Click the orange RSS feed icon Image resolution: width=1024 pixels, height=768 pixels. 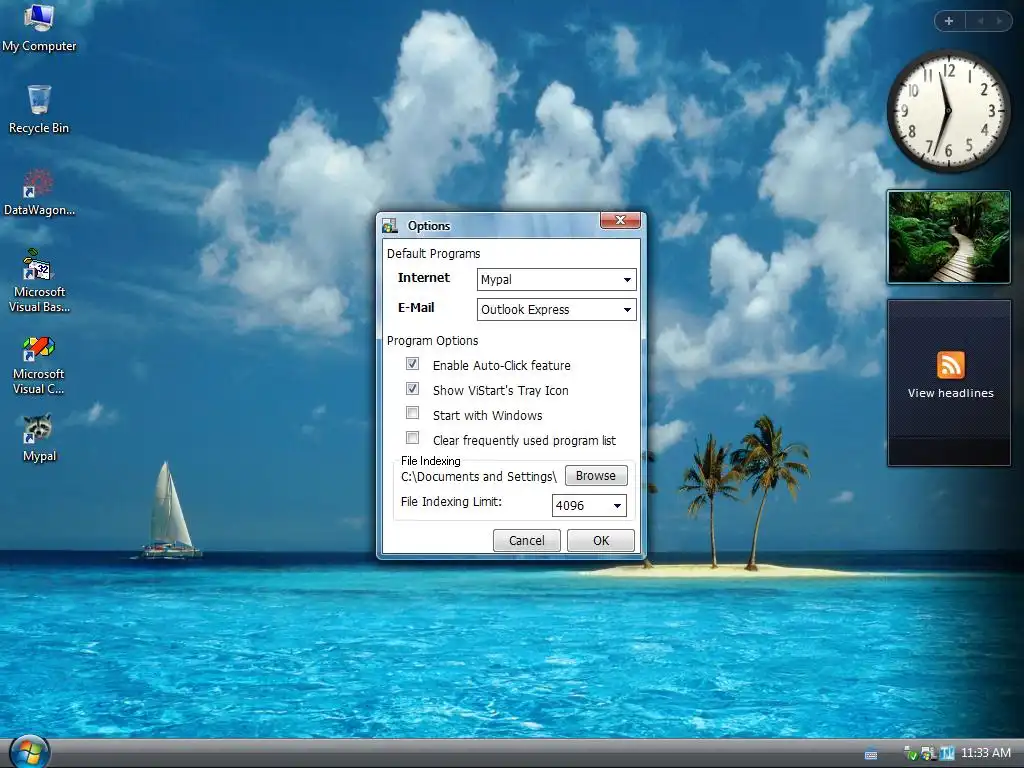(x=950, y=365)
